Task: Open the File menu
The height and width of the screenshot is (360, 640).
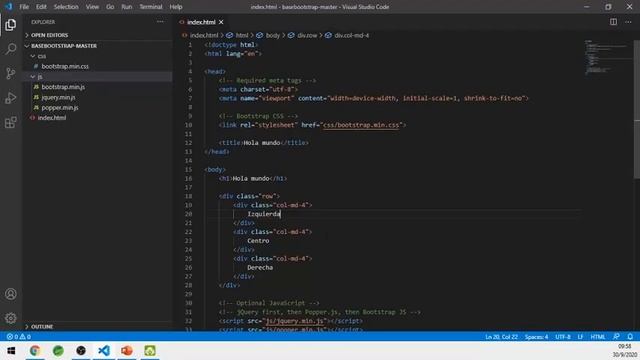Action: pos(24,7)
